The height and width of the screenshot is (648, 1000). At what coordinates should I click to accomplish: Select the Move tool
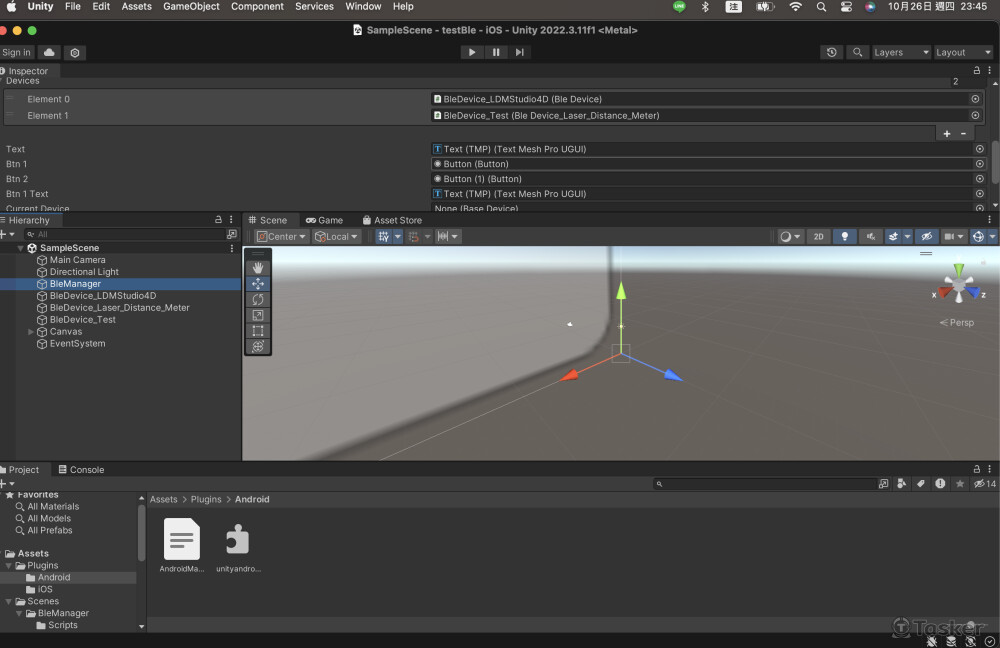coord(258,283)
